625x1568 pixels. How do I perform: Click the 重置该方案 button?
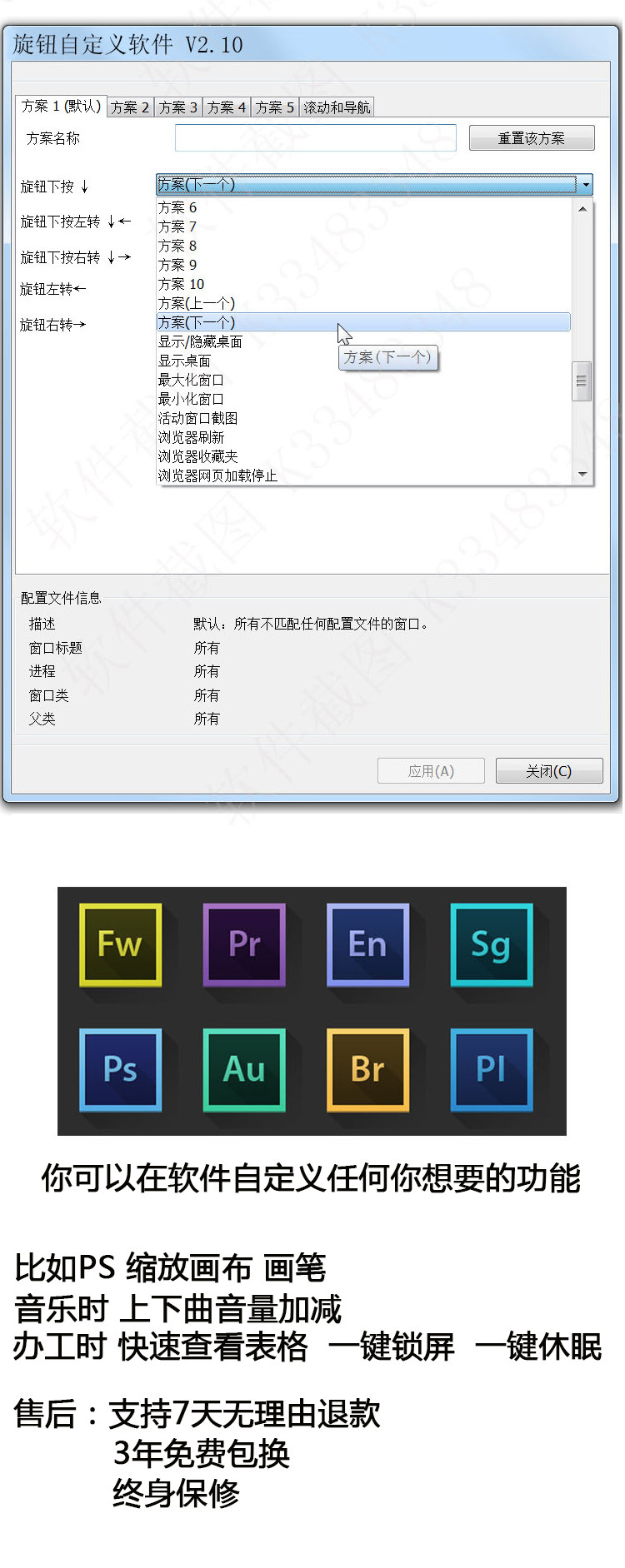pos(532,138)
